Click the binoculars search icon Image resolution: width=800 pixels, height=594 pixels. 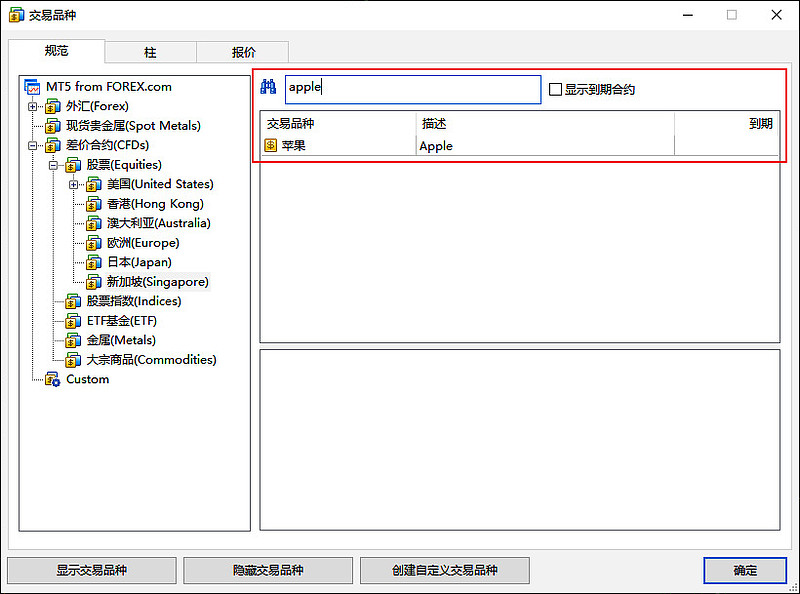pos(268,87)
